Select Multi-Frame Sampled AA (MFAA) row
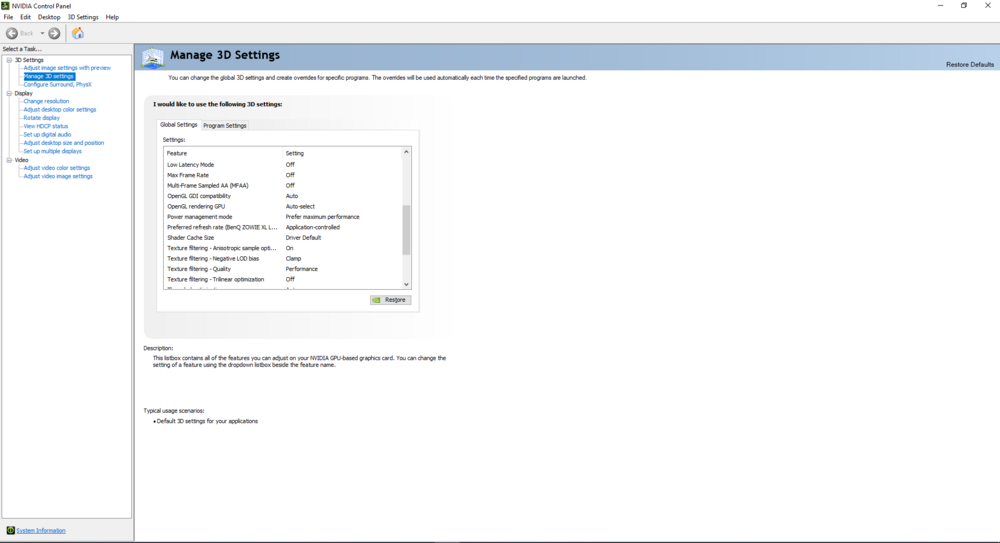Viewport: 1000px width, 543px height. 283,186
